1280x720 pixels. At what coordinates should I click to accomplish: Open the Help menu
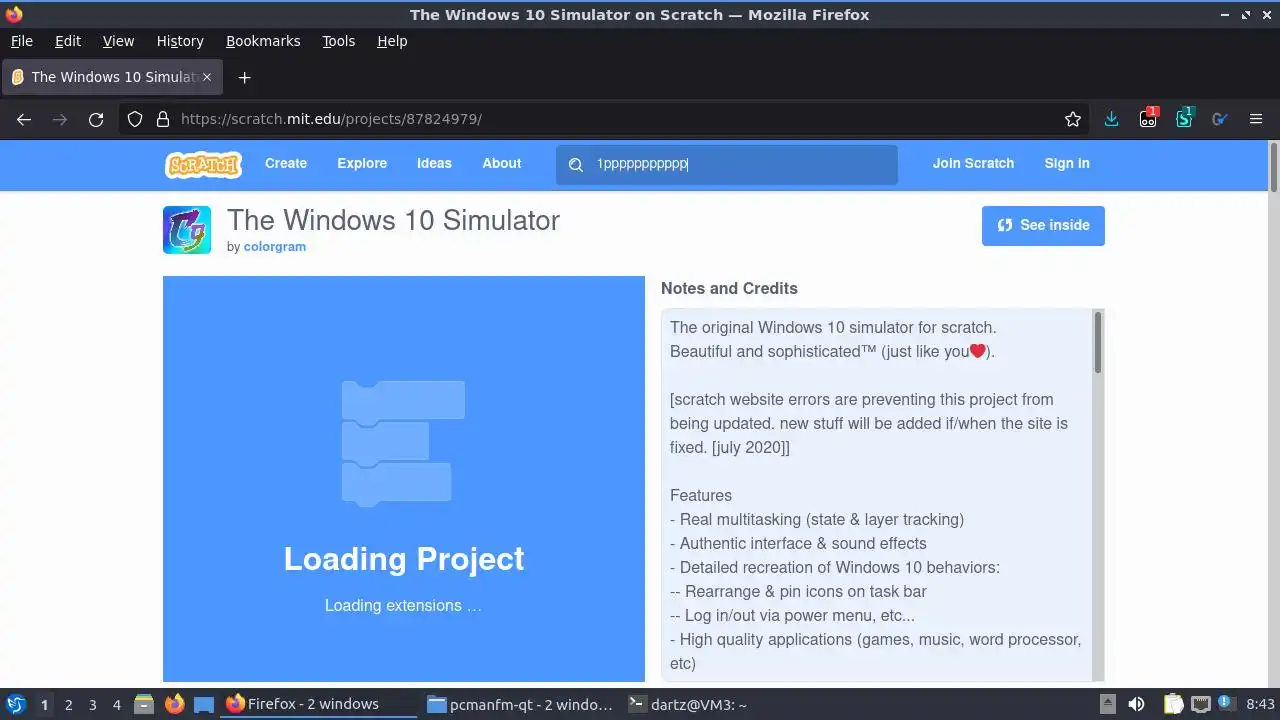pyautogui.click(x=392, y=41)
